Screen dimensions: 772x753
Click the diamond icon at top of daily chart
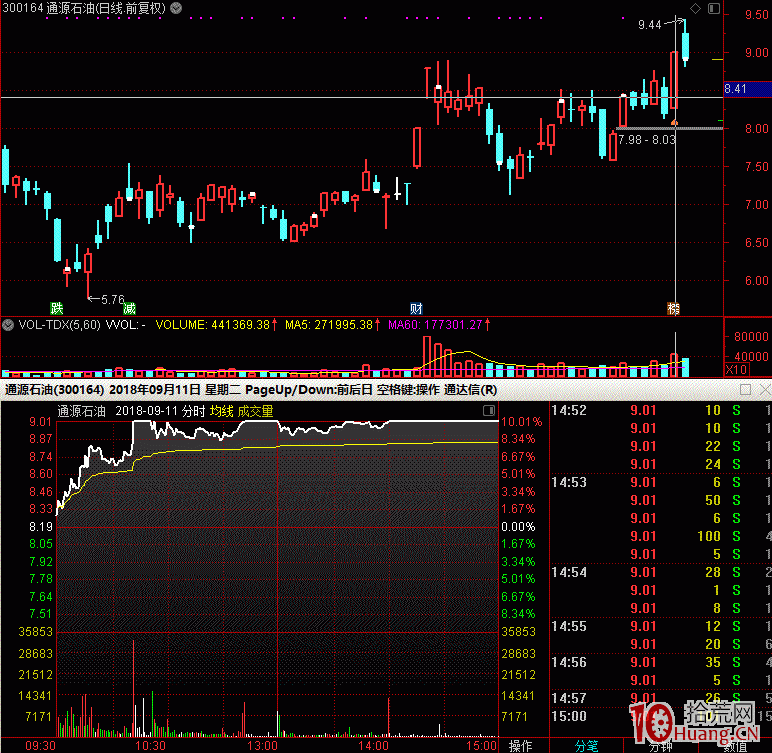click(x=695, y=8)
